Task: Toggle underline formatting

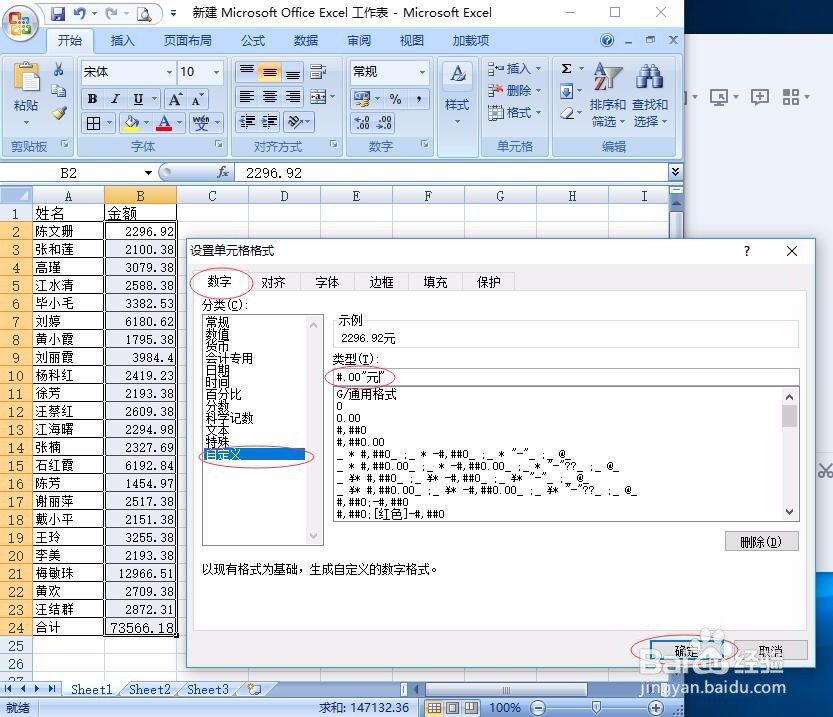Action: [138, 99]
